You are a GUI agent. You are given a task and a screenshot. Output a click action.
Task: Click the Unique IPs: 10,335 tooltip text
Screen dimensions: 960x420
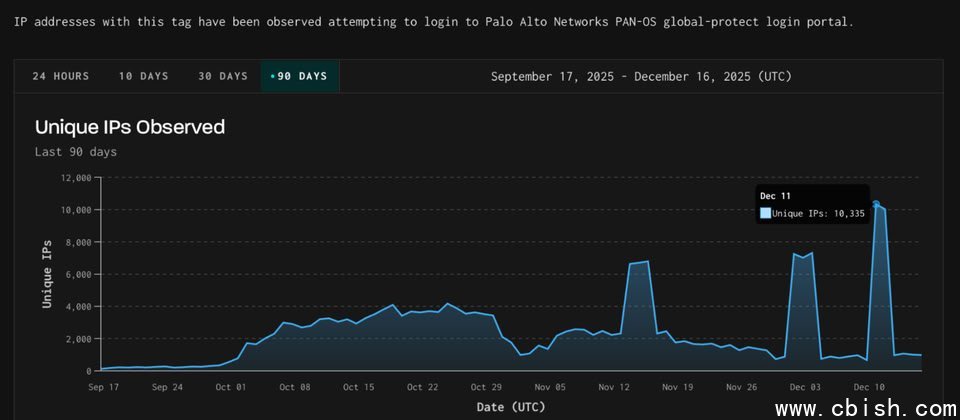tap(818, 213)
